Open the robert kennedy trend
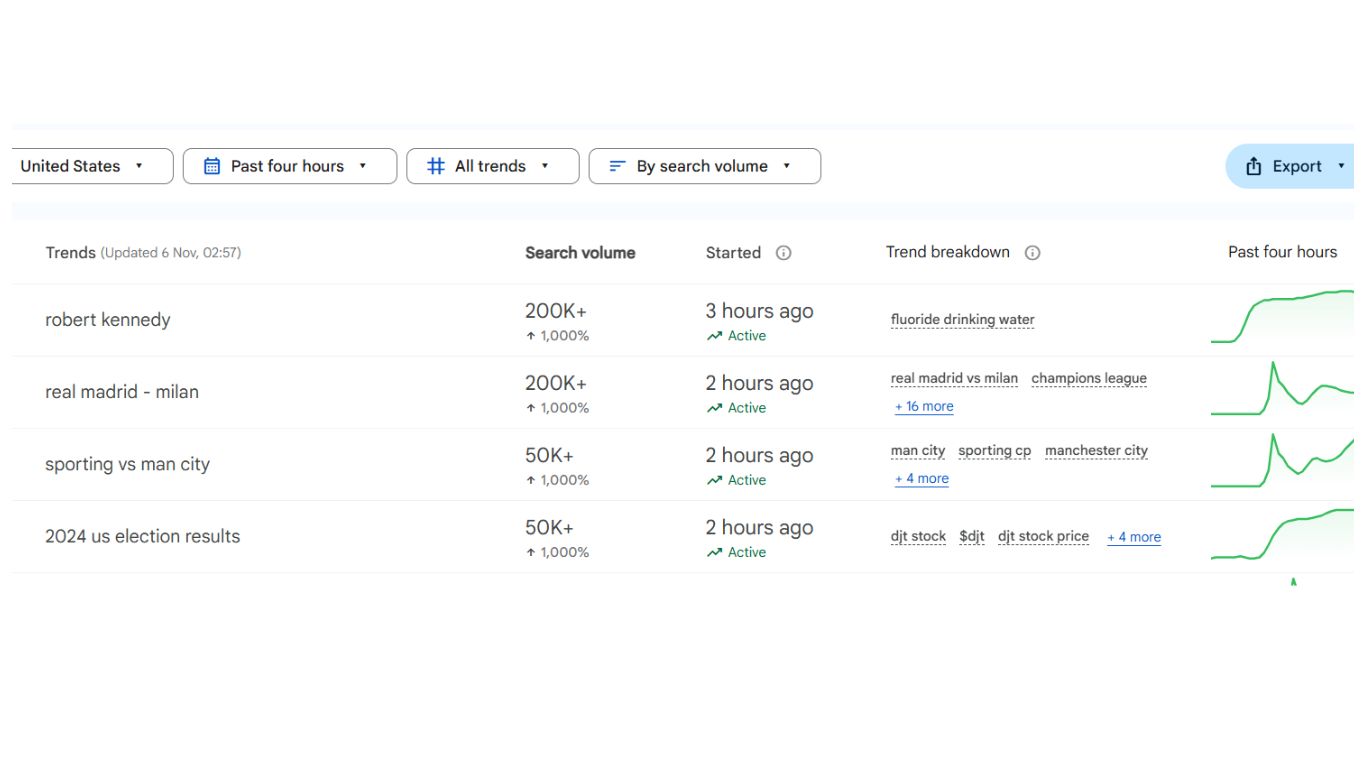This screenshot has height=768, width=1366. [x=108, y=320]
